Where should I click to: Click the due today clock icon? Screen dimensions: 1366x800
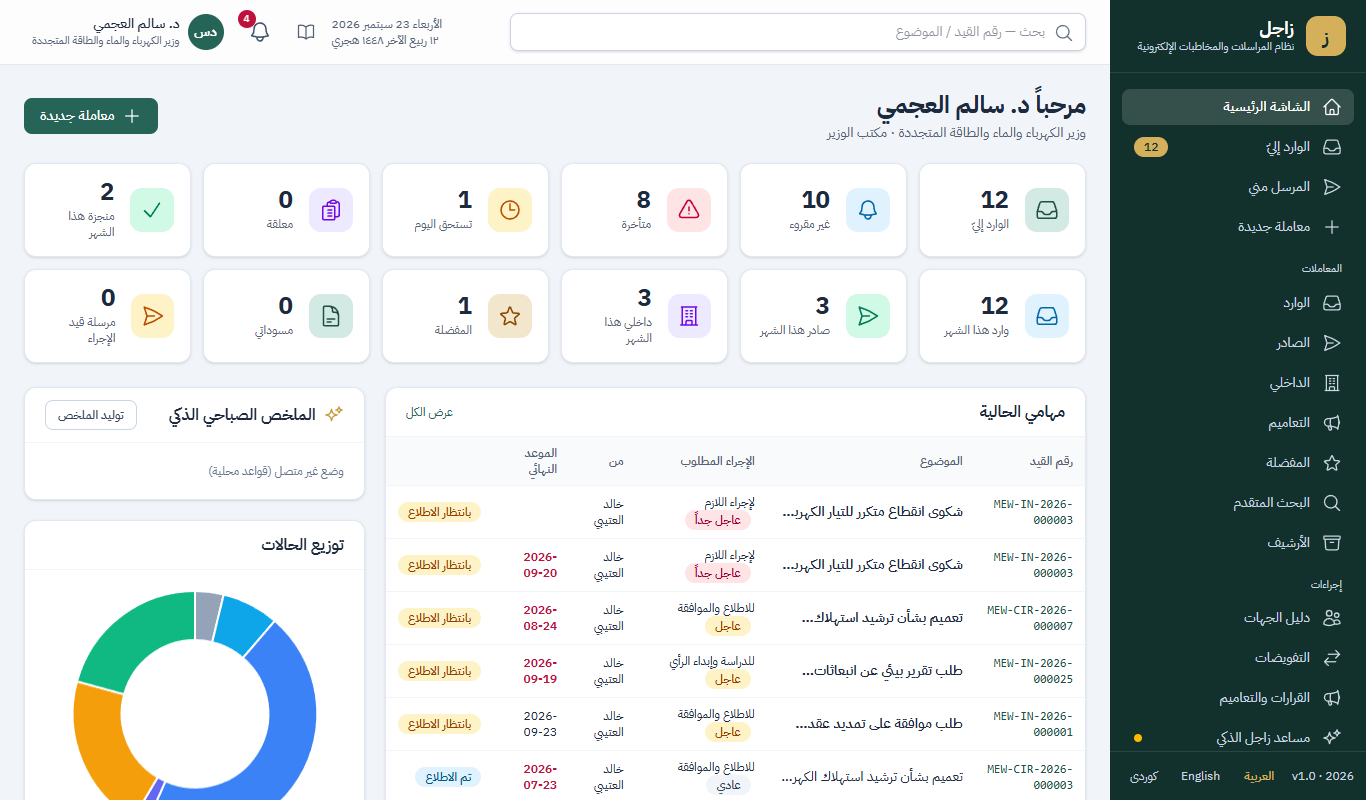click(510, 210)
